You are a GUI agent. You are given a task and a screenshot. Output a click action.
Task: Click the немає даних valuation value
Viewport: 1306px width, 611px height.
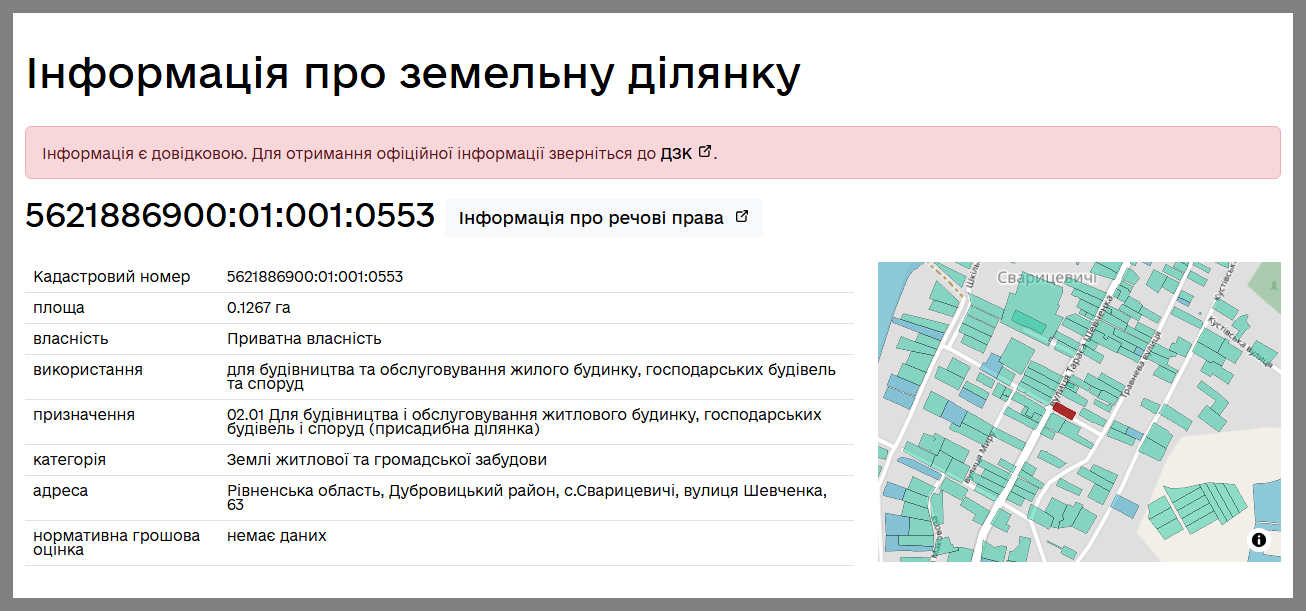277,536
